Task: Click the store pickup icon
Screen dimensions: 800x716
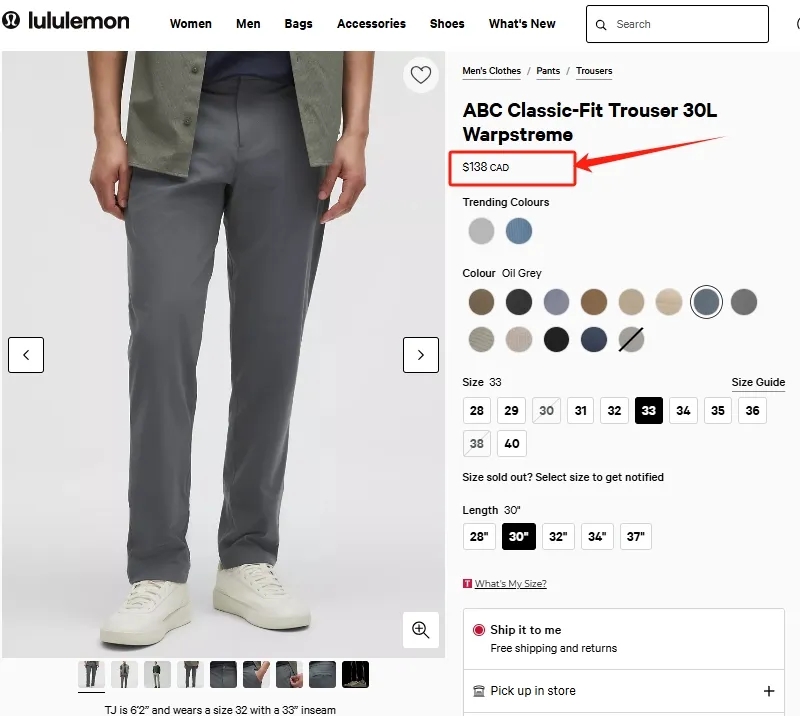Action: pos(479,691)
